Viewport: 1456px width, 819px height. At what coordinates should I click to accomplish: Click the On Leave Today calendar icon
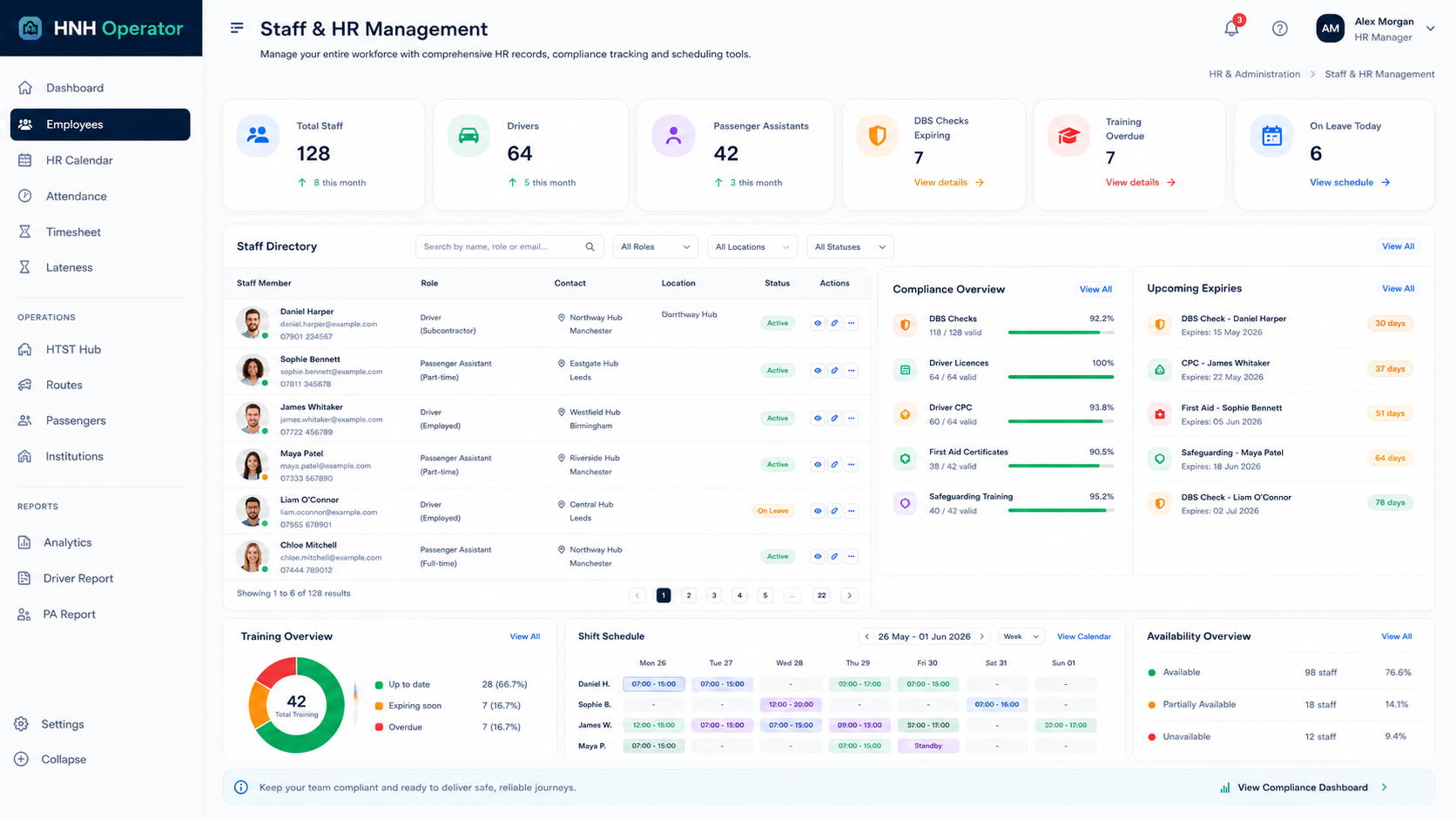point(1271,136)
